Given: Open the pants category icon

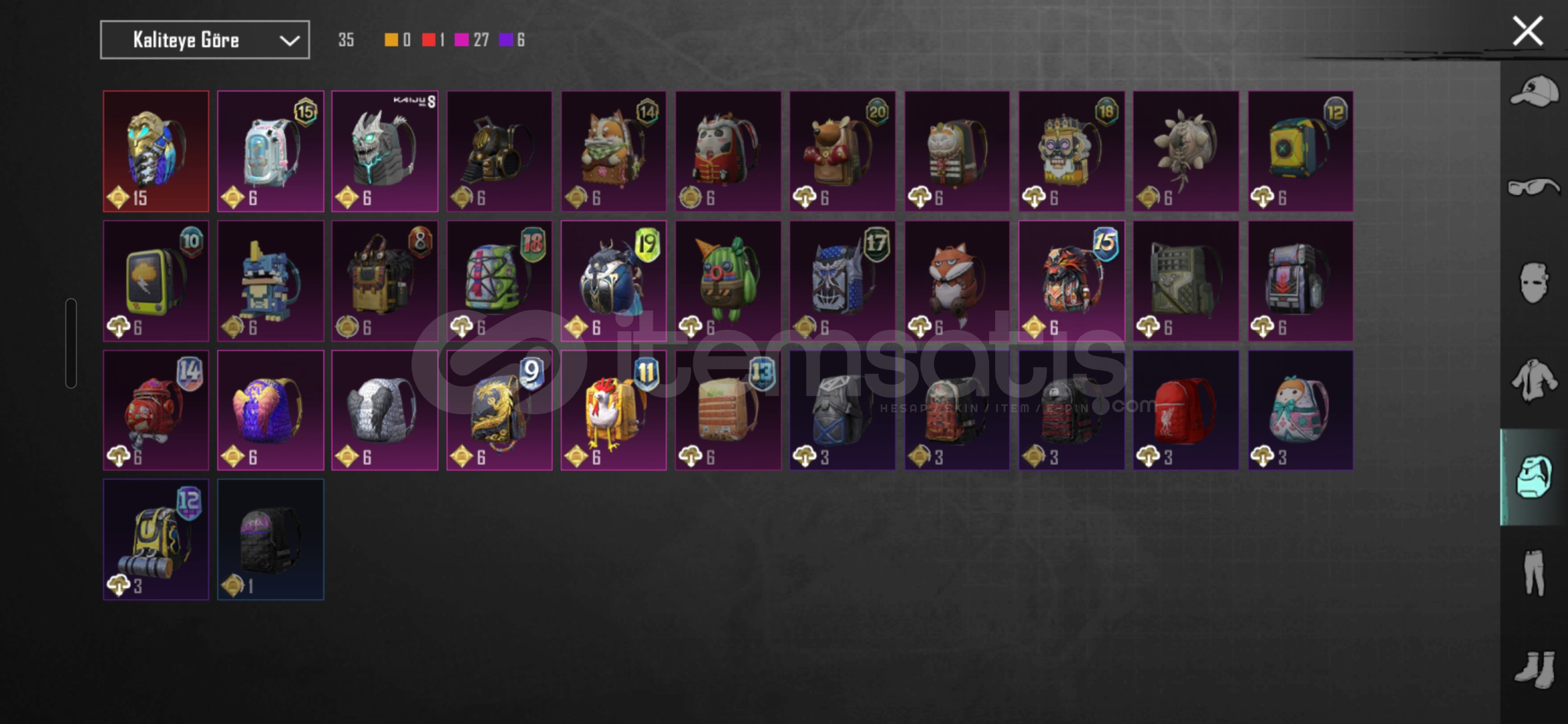Looking at the screenshot, I should click(1534, 573).
